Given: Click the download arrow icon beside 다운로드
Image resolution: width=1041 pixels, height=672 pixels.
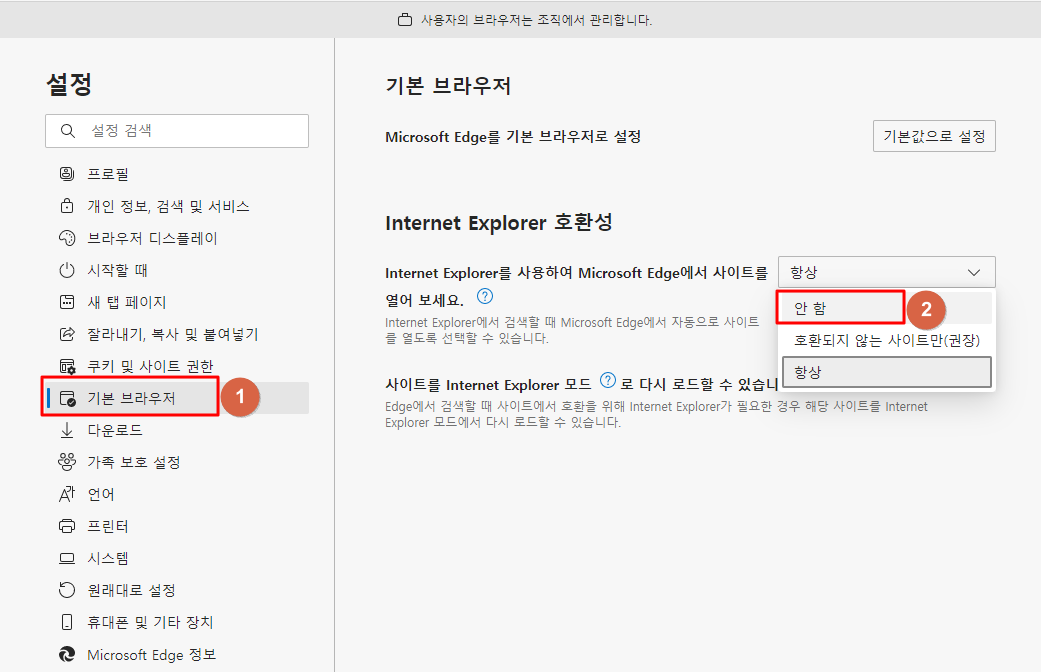Looking at the screenshot, I should click(67, 430).
